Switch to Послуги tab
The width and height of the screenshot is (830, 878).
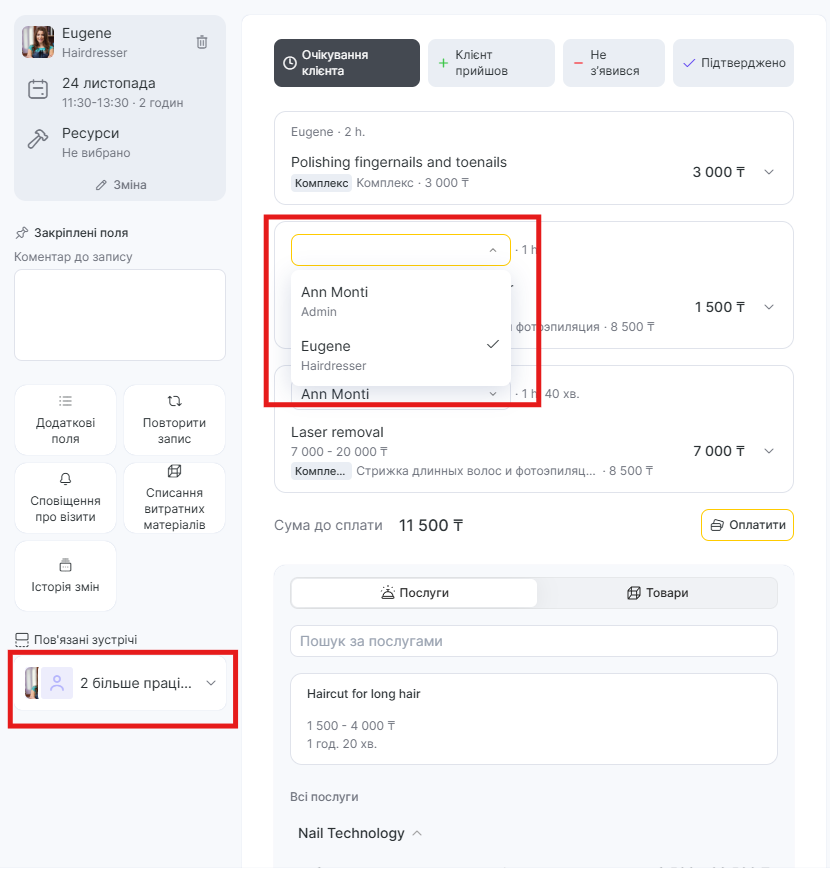(x=414, y=593)
